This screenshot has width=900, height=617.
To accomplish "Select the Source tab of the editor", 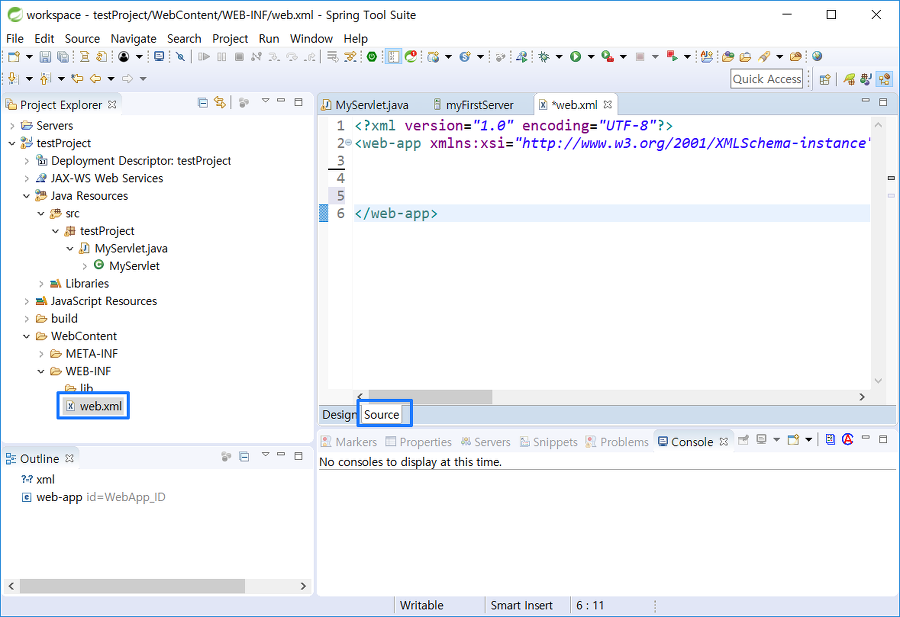I will pos(381,414).
